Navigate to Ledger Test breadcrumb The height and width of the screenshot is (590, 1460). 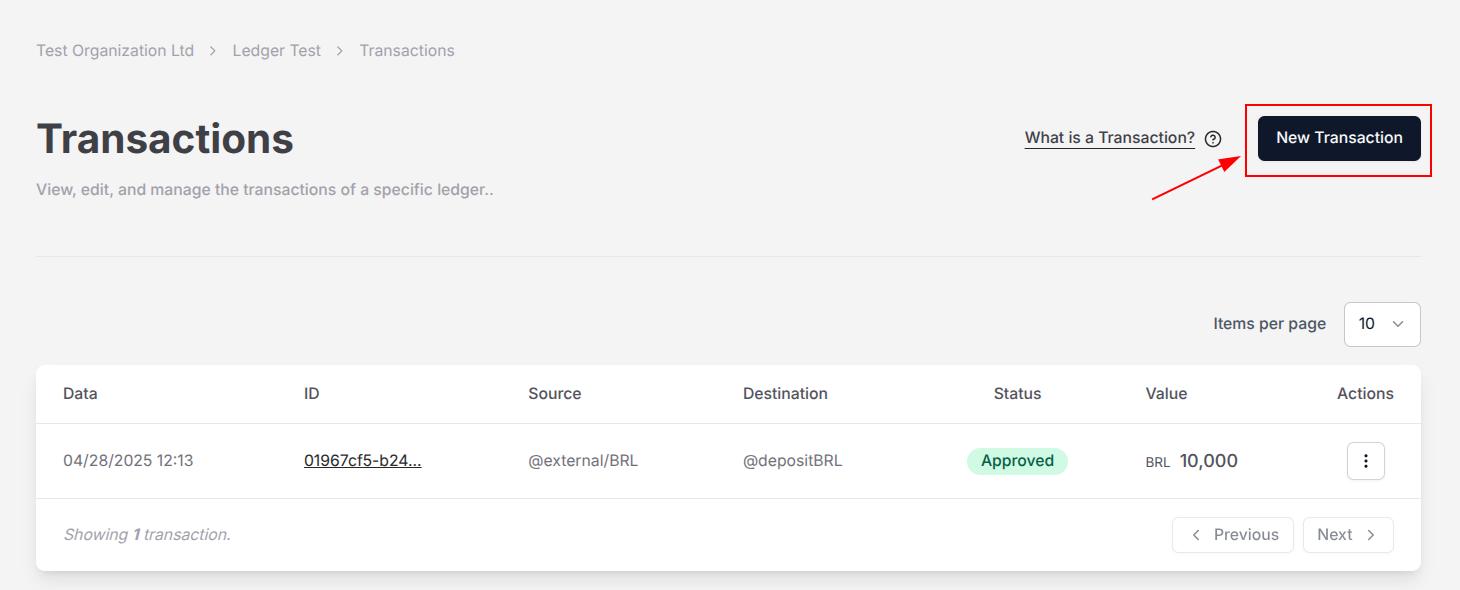click(x=277, y=50)
